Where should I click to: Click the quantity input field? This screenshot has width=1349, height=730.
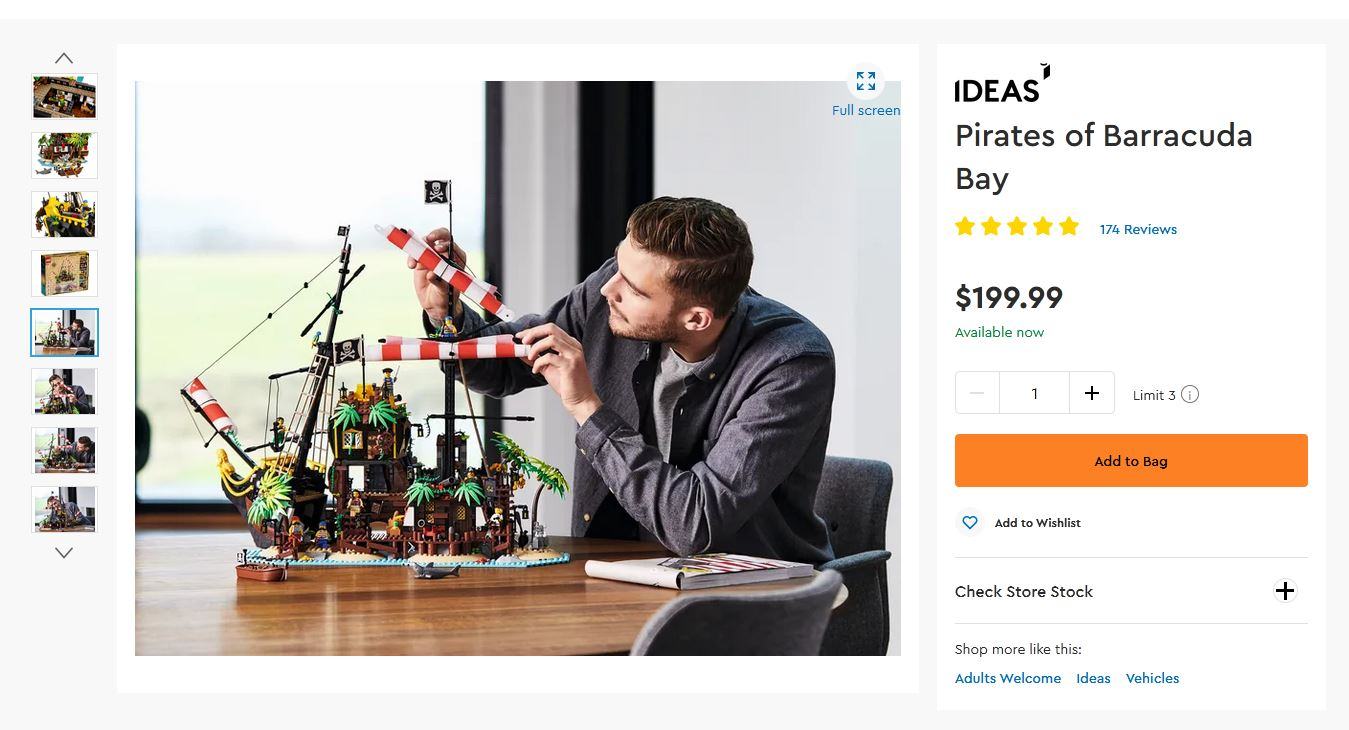point(1034,393)
